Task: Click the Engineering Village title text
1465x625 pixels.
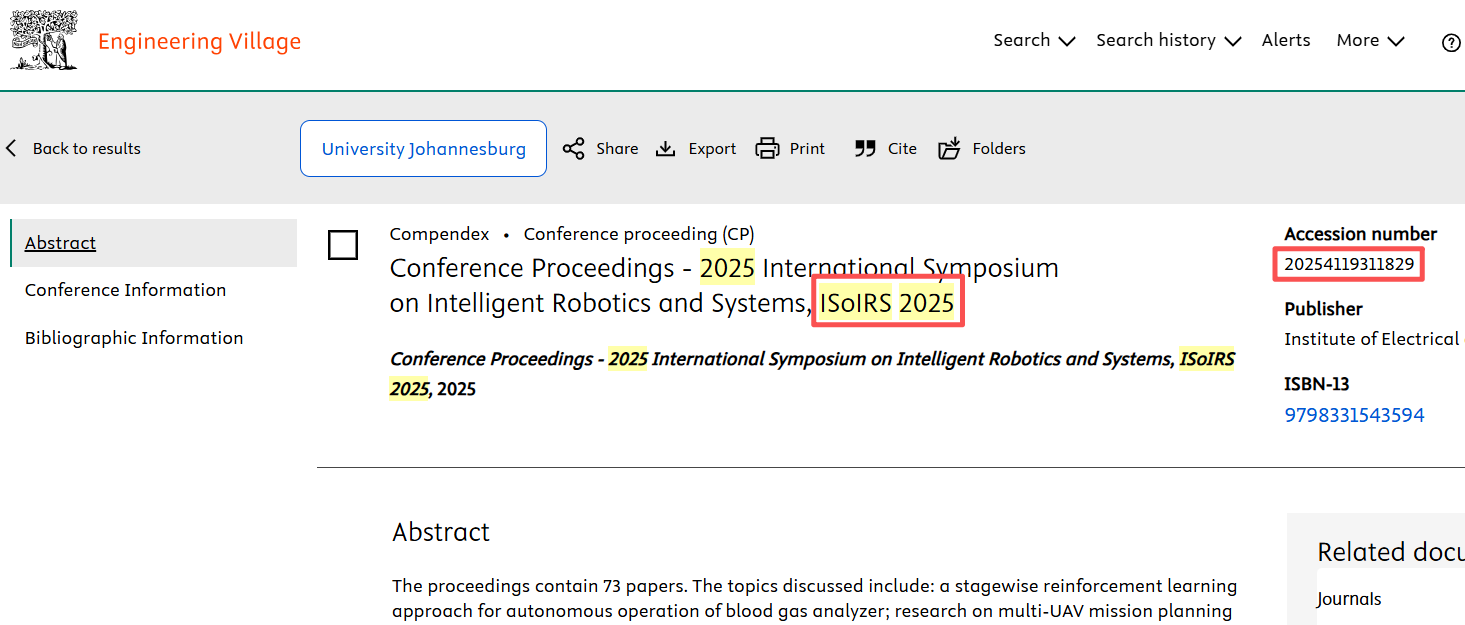Action: tap(199, 42)
